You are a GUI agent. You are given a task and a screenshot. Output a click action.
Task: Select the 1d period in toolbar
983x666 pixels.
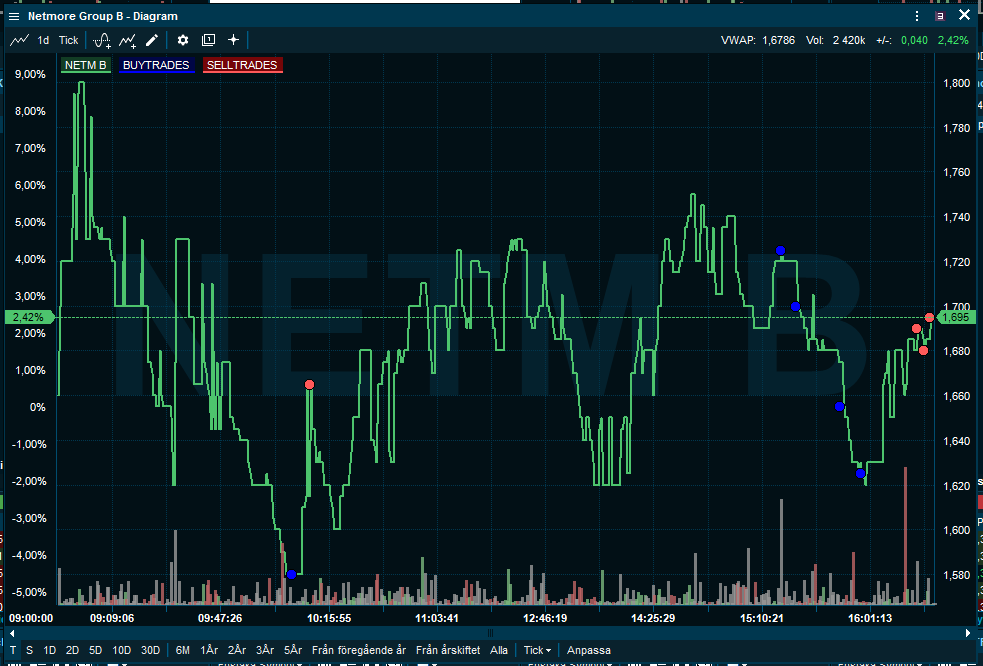pos(43,40)
